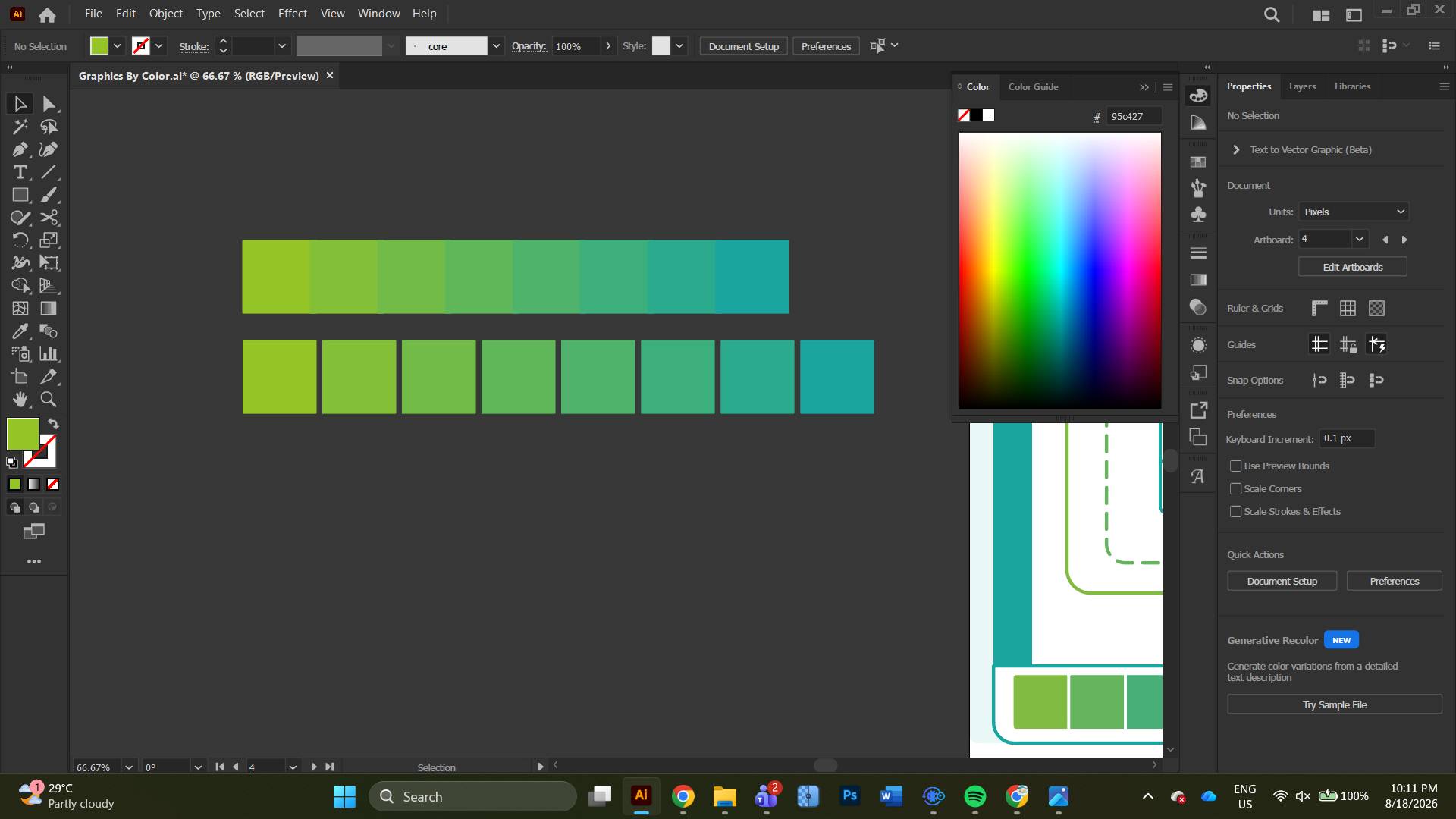Pick the Rectangle tool
This screenshot has height=819, width=1456.
point(20,195)
